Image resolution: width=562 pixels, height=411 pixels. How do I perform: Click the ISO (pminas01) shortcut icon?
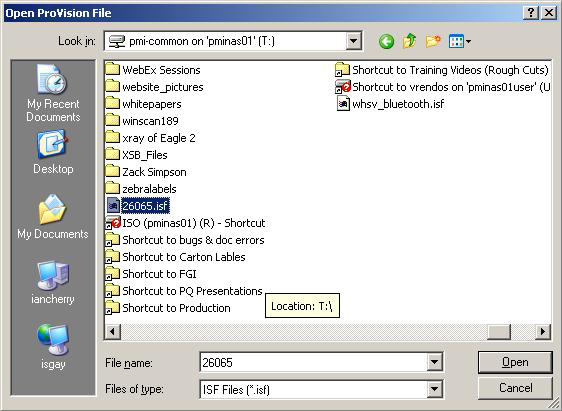(113, 223)
